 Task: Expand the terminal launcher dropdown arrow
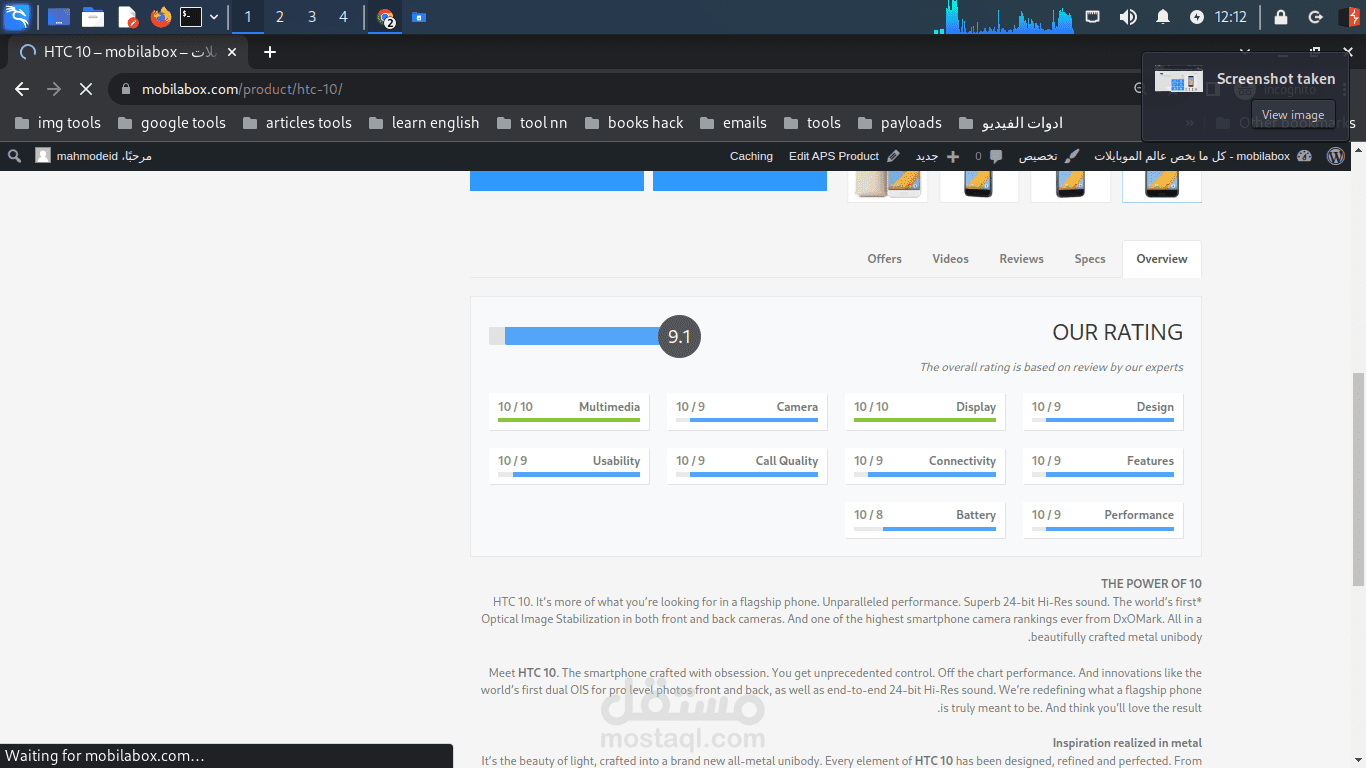click(x=214, y=17)
